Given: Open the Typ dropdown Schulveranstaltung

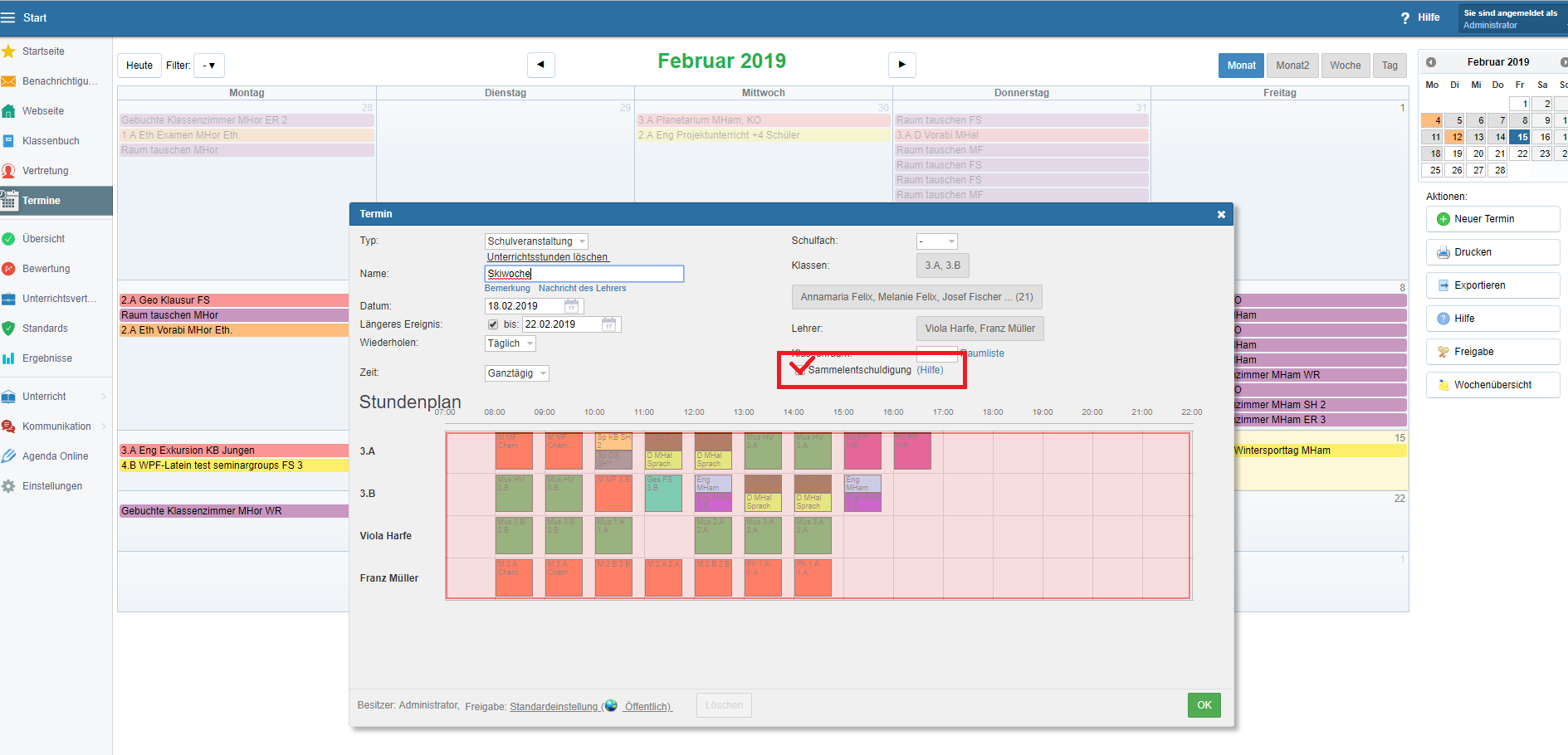Looking at the screenshot, I should coord(536,241).
